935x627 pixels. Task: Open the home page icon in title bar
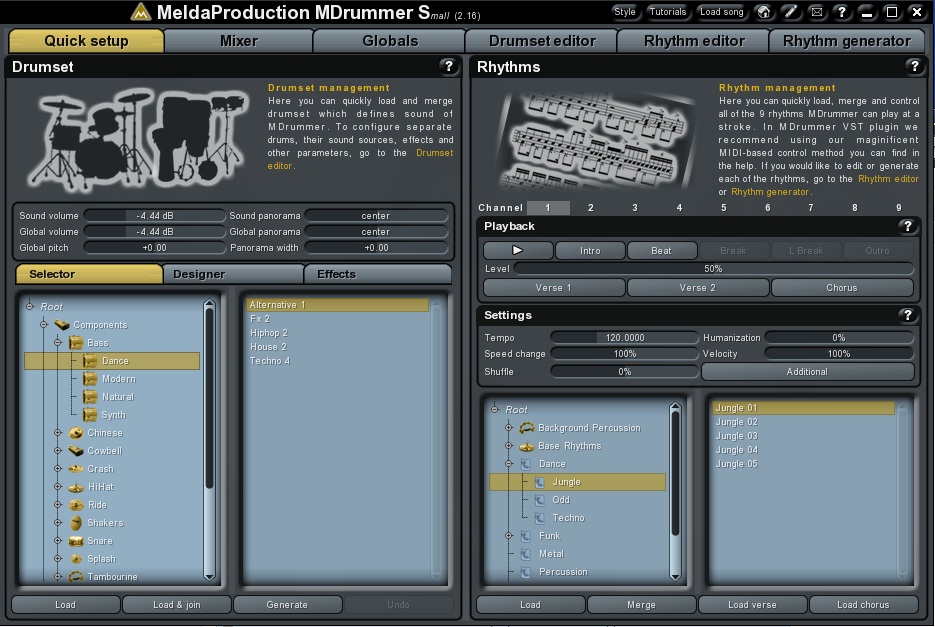click(763, 12)
